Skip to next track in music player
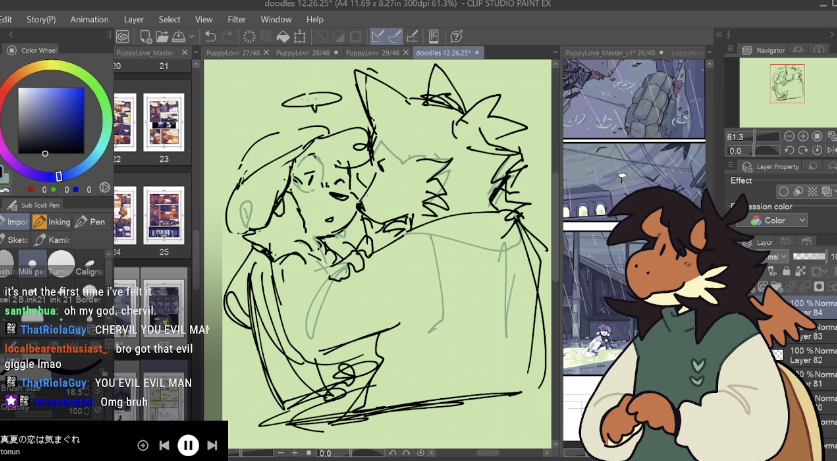The image size is (837, 461). pyautogui.click(x=212, y=445)
